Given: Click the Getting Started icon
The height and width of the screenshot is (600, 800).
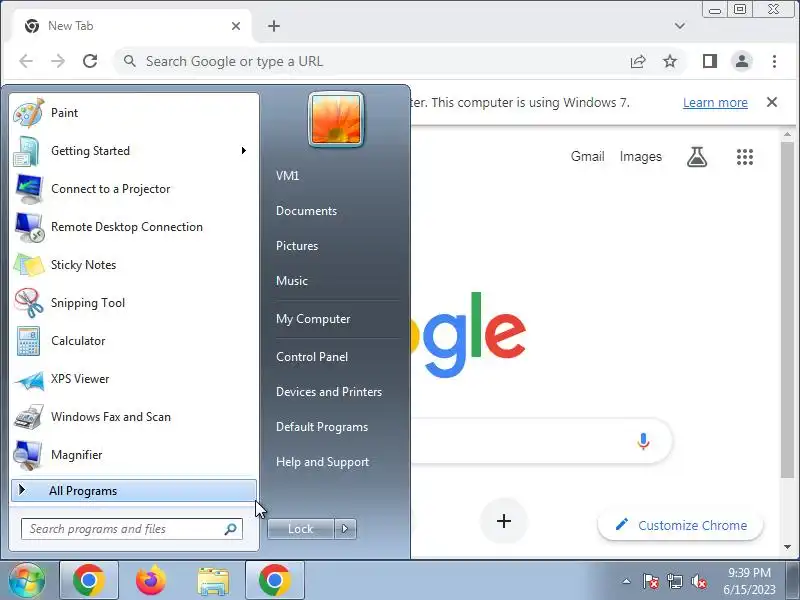Looking at the screenshot, I should point(27,151).
